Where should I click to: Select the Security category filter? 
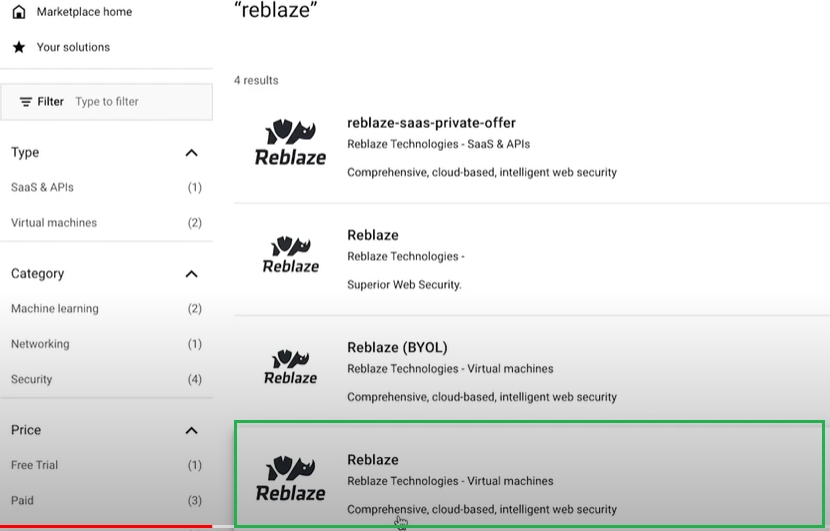pos(32,379)
